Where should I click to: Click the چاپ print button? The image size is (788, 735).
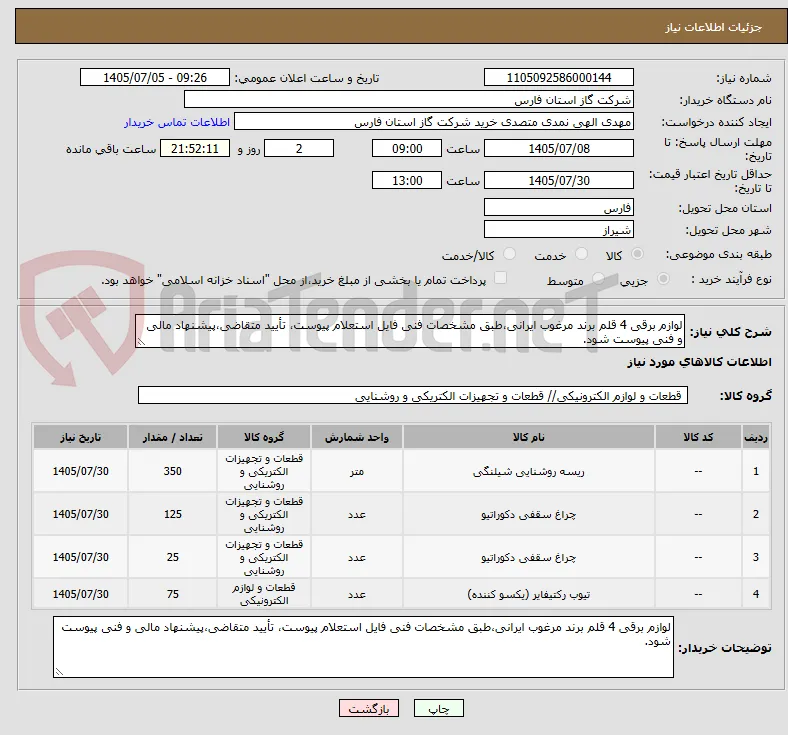click(x=439, y=708)
